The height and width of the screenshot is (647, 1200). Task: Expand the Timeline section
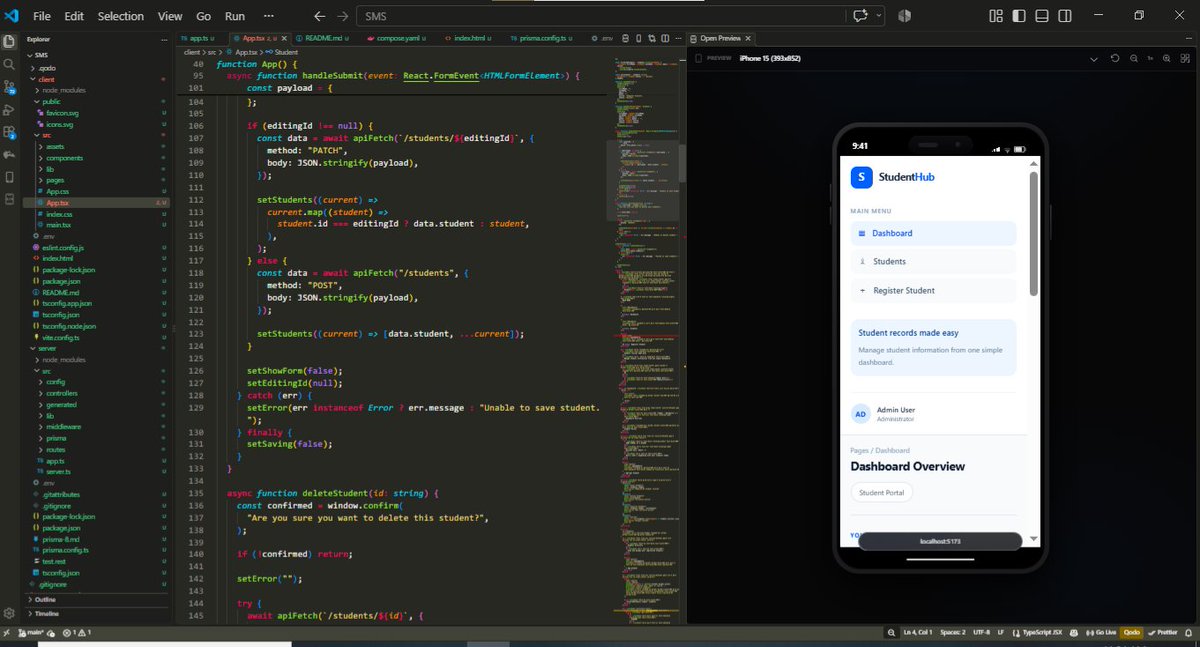tap(47, 613)
